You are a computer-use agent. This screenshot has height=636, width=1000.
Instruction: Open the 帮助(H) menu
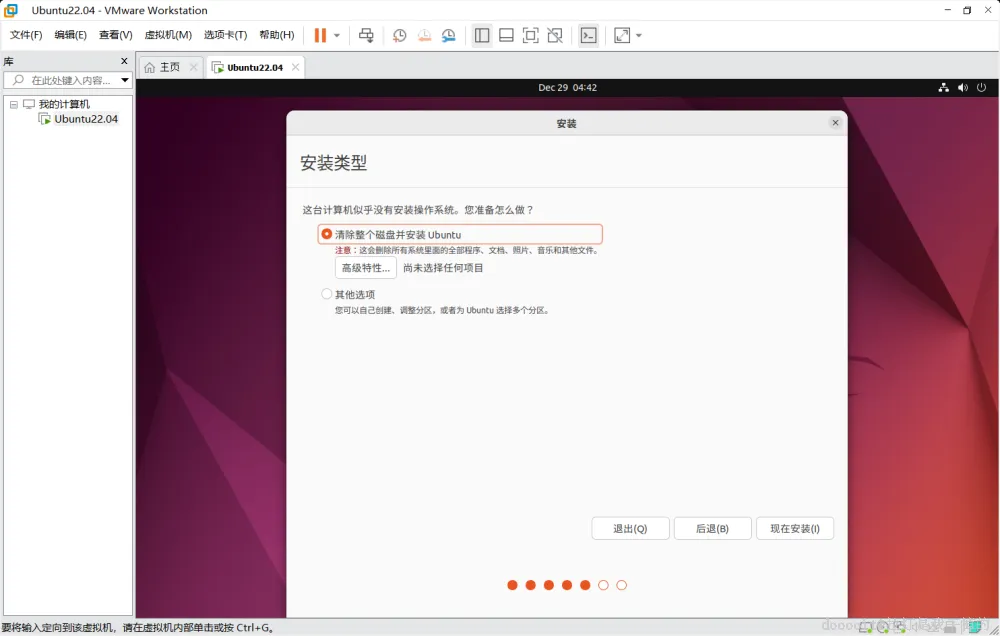pos(277,35)
